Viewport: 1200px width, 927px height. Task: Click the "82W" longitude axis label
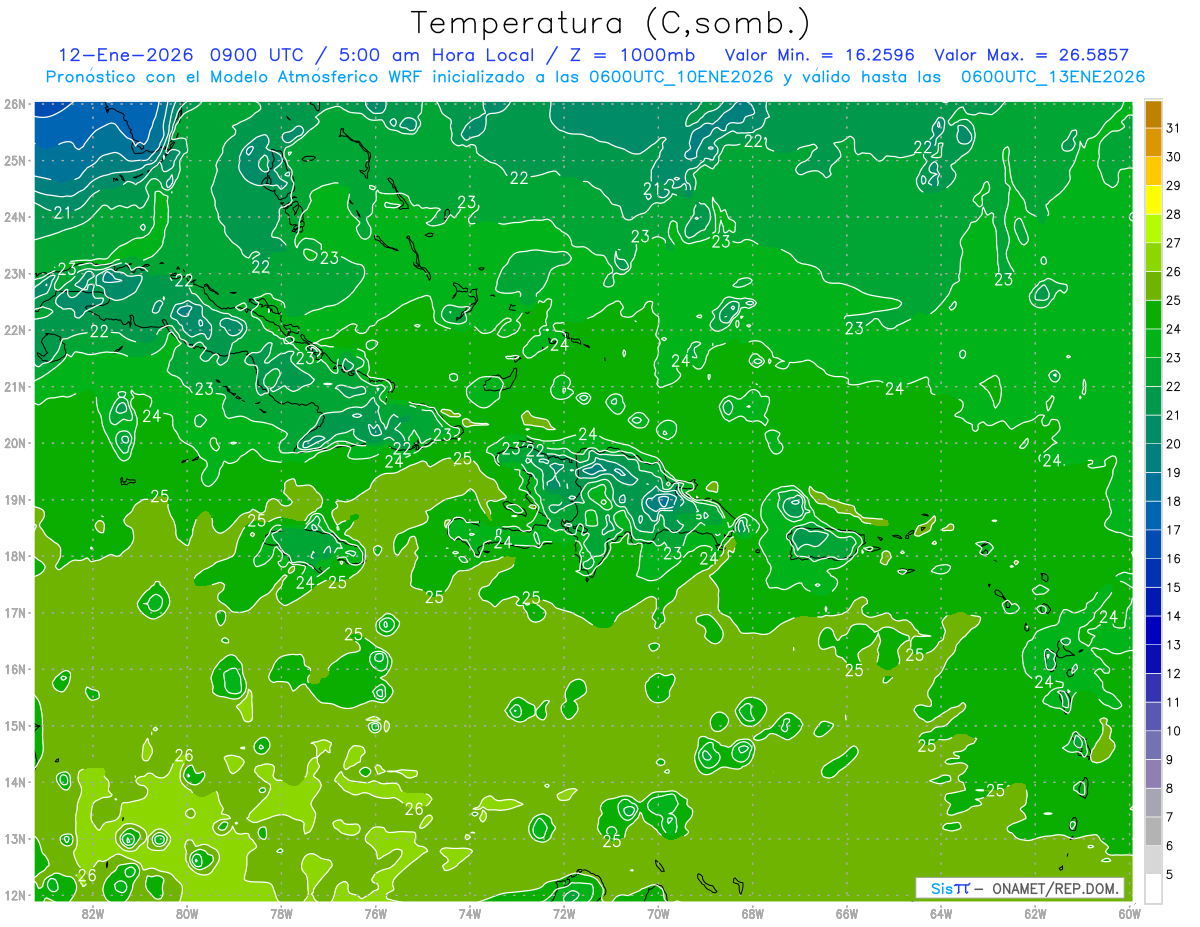93,913
